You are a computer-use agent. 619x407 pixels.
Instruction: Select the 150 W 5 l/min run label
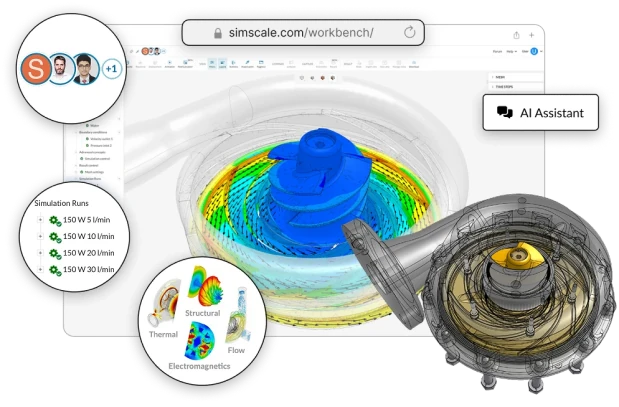pos(86,220)
